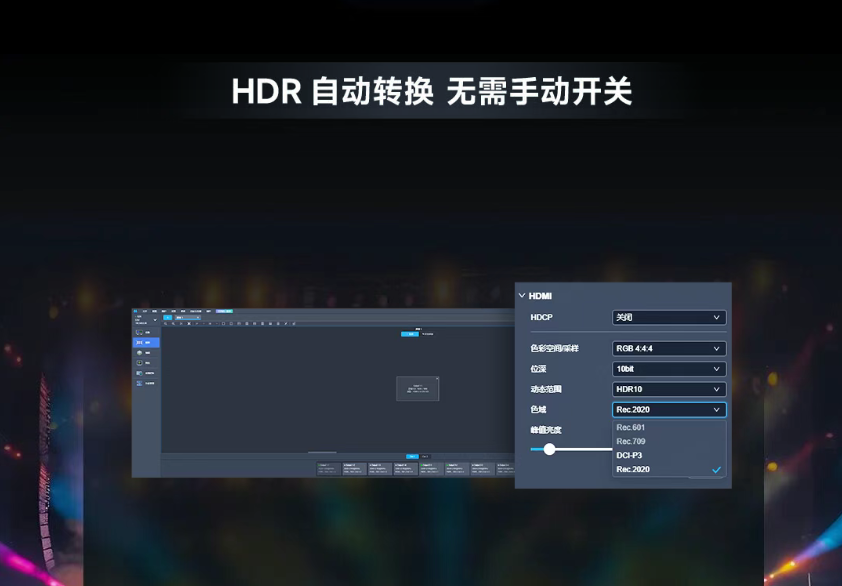Collapse the HDMI section using its chevron
Viewport: 842px width, 586px height.
coord(522,296)
